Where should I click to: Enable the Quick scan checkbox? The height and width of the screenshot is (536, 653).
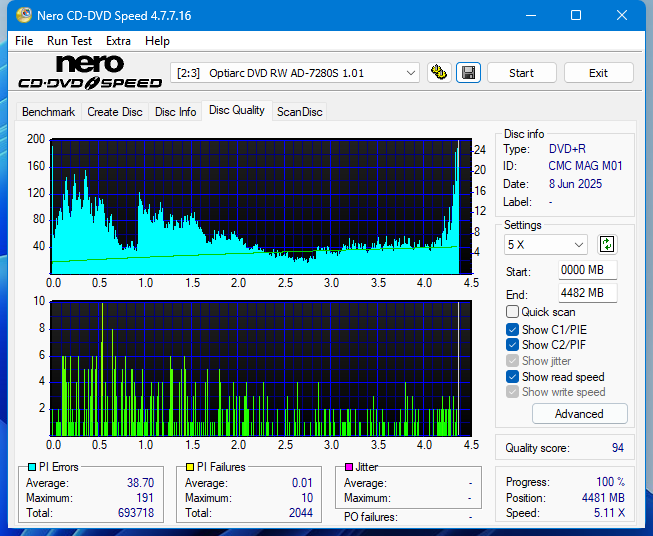pyautogui.click(x=513, y=312)
